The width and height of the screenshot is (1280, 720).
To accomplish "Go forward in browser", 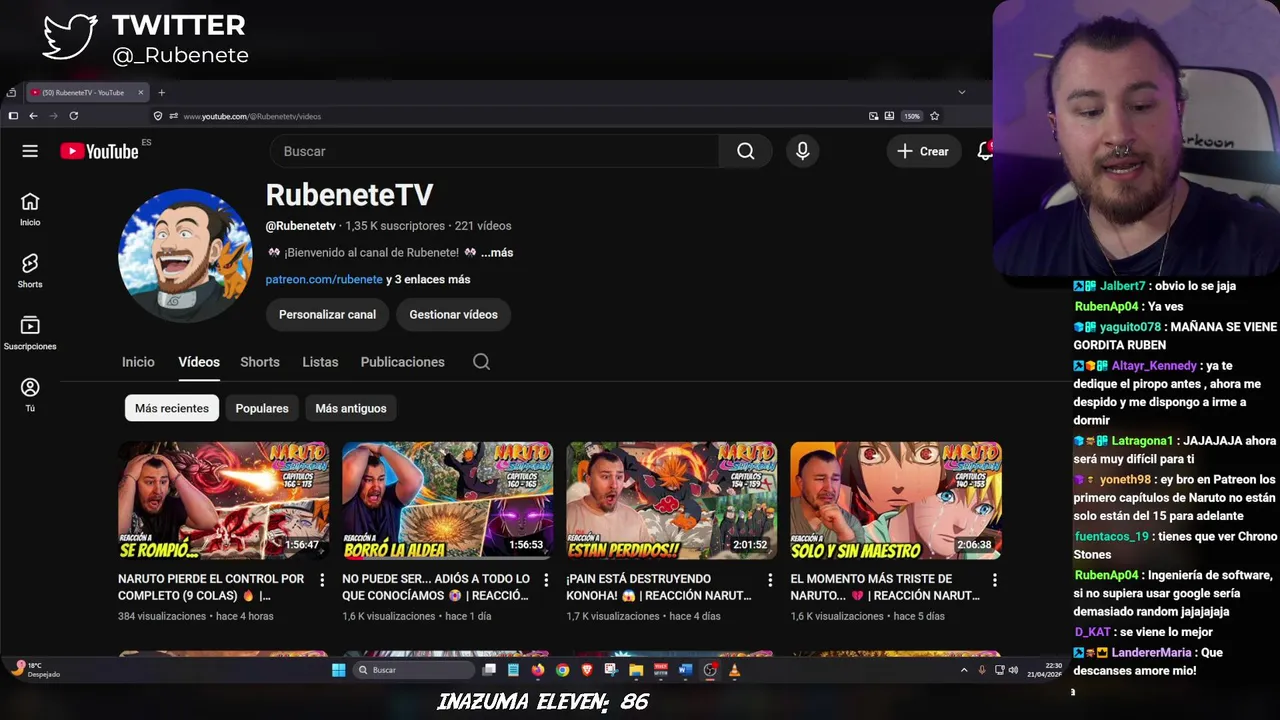I will click(x=53, y=116).
